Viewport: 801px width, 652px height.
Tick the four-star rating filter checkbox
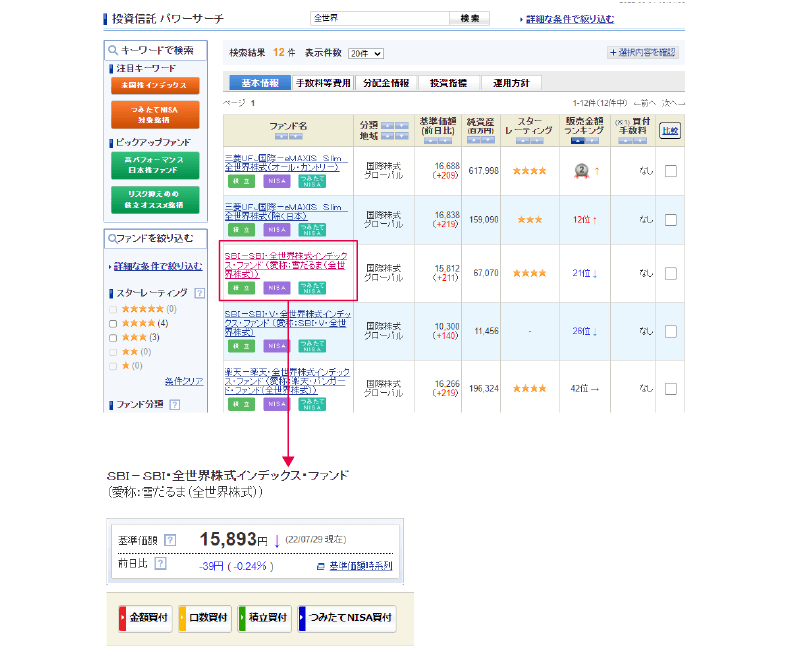click(x=113, y=323)
